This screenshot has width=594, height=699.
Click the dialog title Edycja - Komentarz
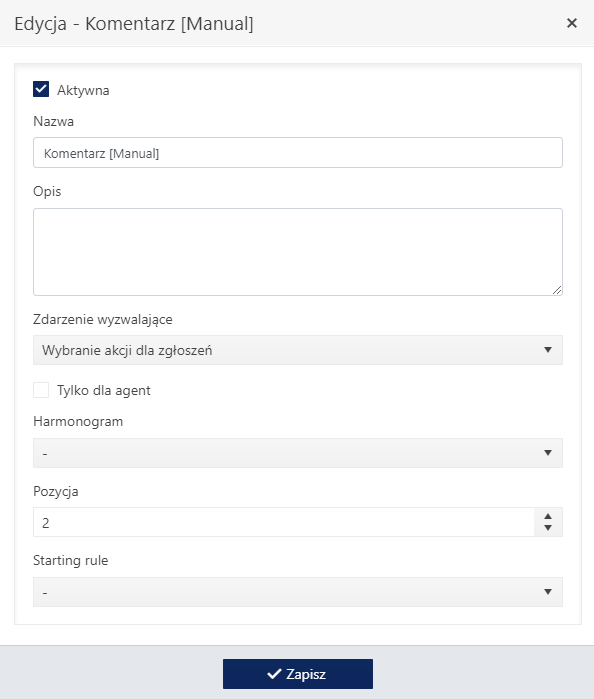134,24
